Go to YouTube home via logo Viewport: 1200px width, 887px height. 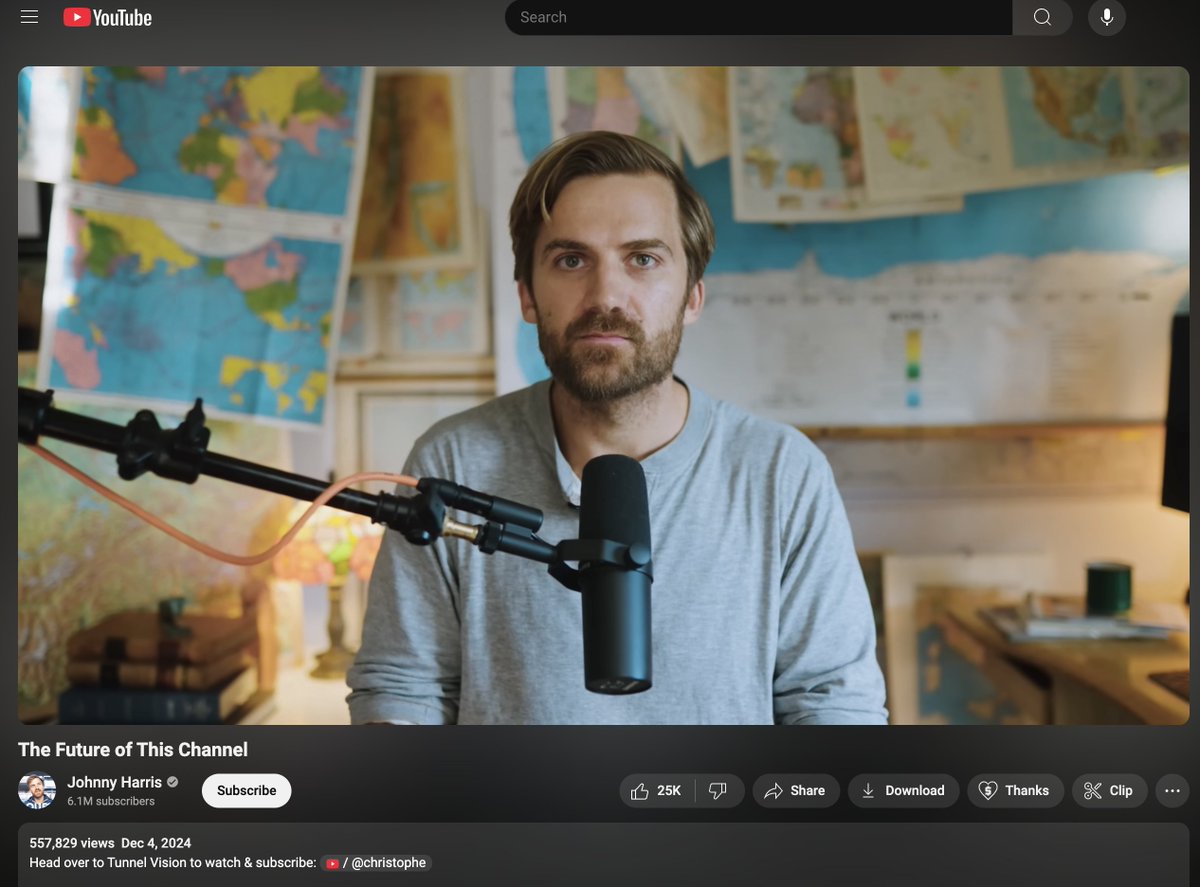click(107, 17)
